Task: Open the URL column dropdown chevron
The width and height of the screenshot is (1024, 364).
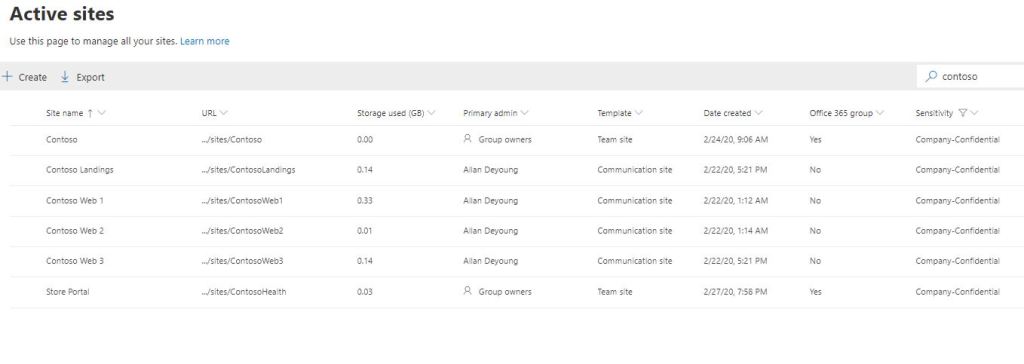Action: pos(224,113)
